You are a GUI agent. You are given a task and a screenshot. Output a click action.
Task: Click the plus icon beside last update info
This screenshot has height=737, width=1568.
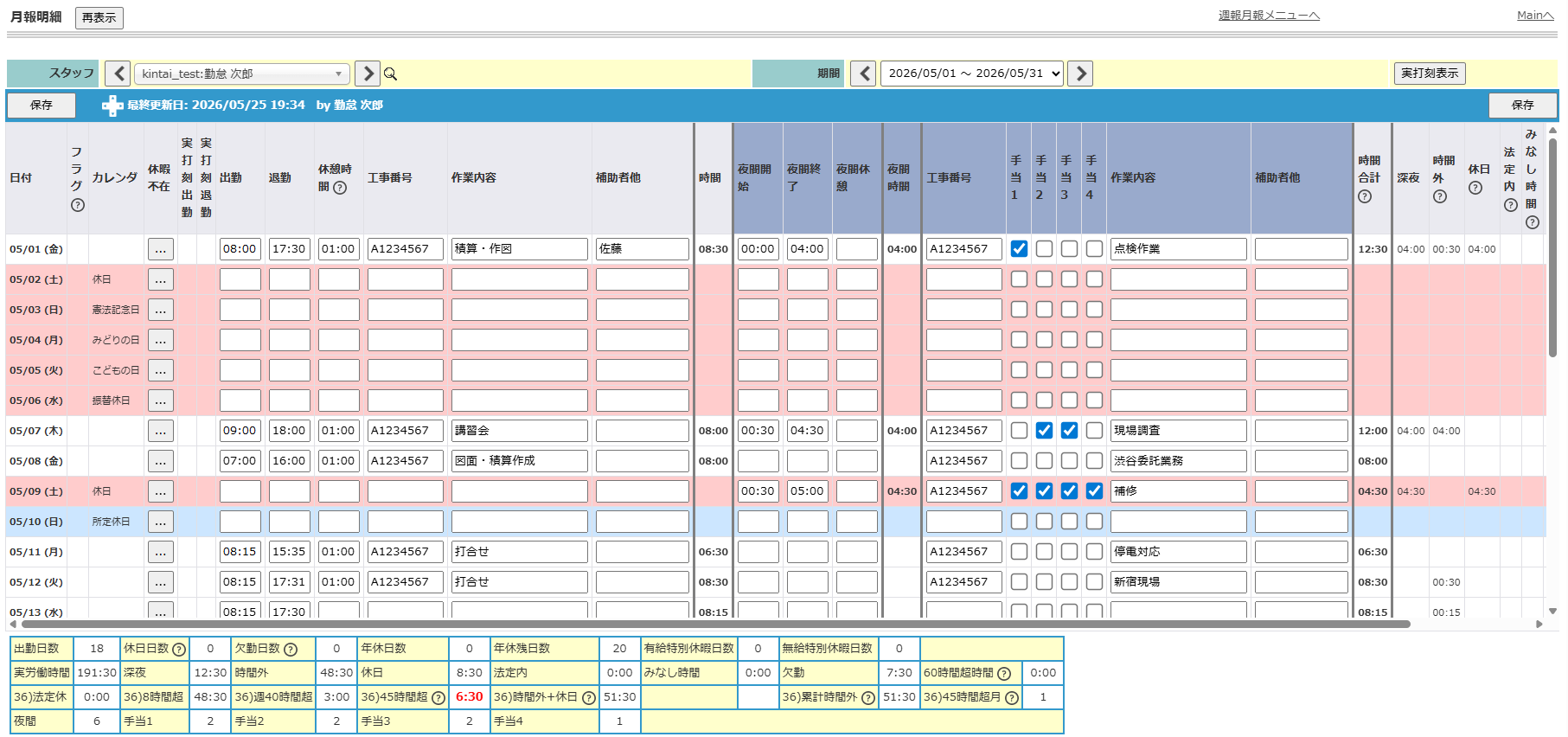112,106
